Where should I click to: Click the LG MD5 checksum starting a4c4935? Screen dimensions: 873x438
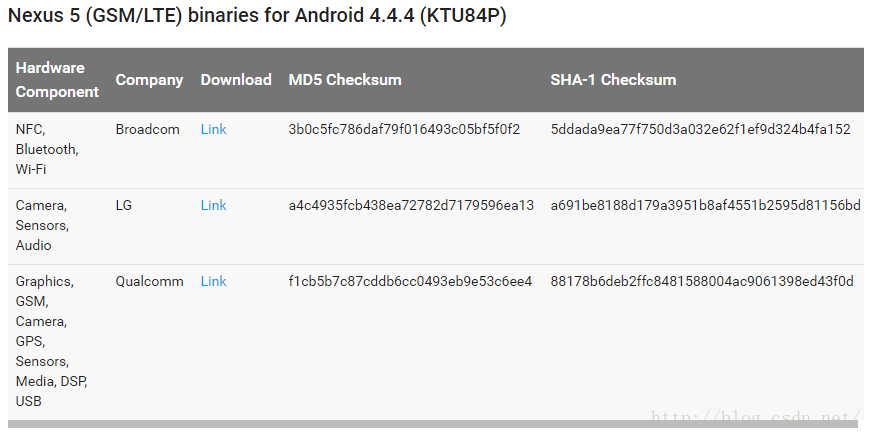[x=411, y=205]
